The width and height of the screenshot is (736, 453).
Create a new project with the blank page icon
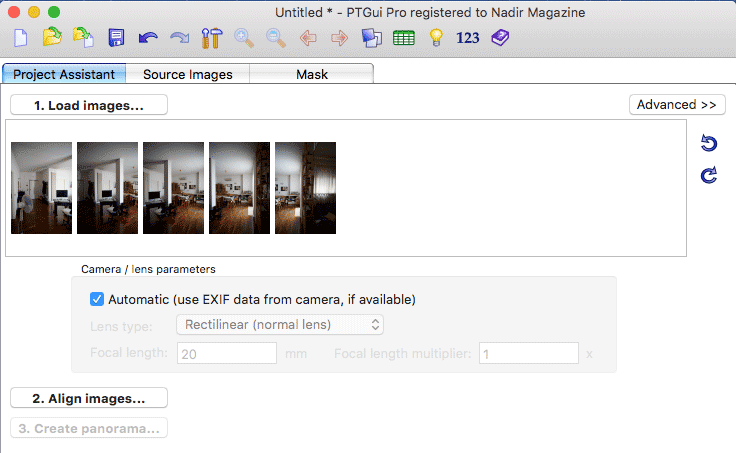21,38
